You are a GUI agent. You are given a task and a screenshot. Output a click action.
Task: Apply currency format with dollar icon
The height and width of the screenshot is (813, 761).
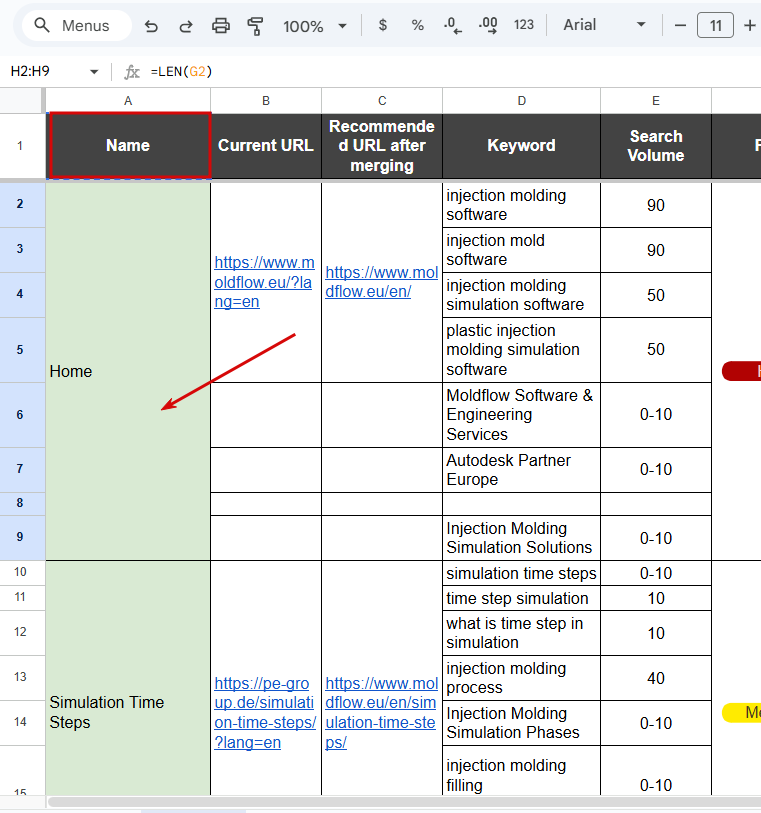click(383, 25)
